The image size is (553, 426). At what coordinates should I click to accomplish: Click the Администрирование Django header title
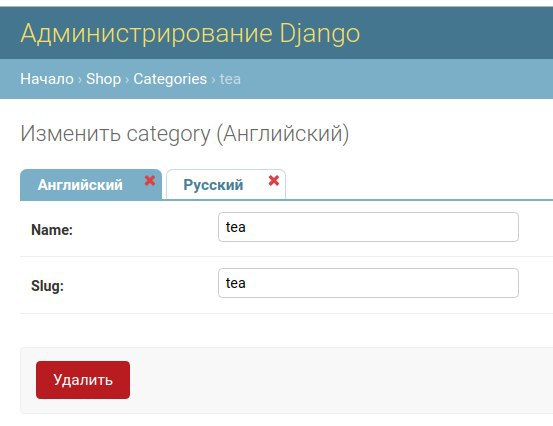click(190, 34)
